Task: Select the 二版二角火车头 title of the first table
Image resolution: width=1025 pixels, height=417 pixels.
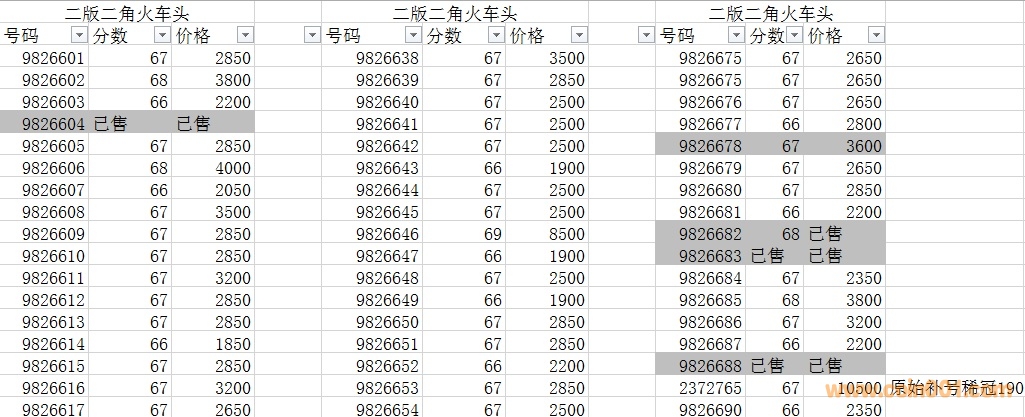Action: click(126, 13)
